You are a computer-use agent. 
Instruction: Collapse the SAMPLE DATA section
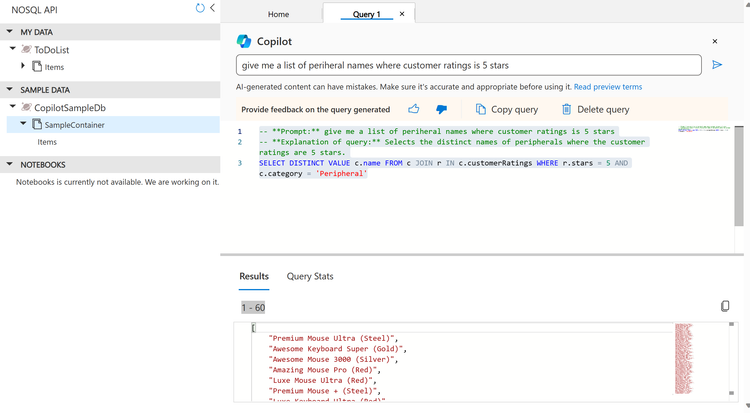(x=10, y=89)
